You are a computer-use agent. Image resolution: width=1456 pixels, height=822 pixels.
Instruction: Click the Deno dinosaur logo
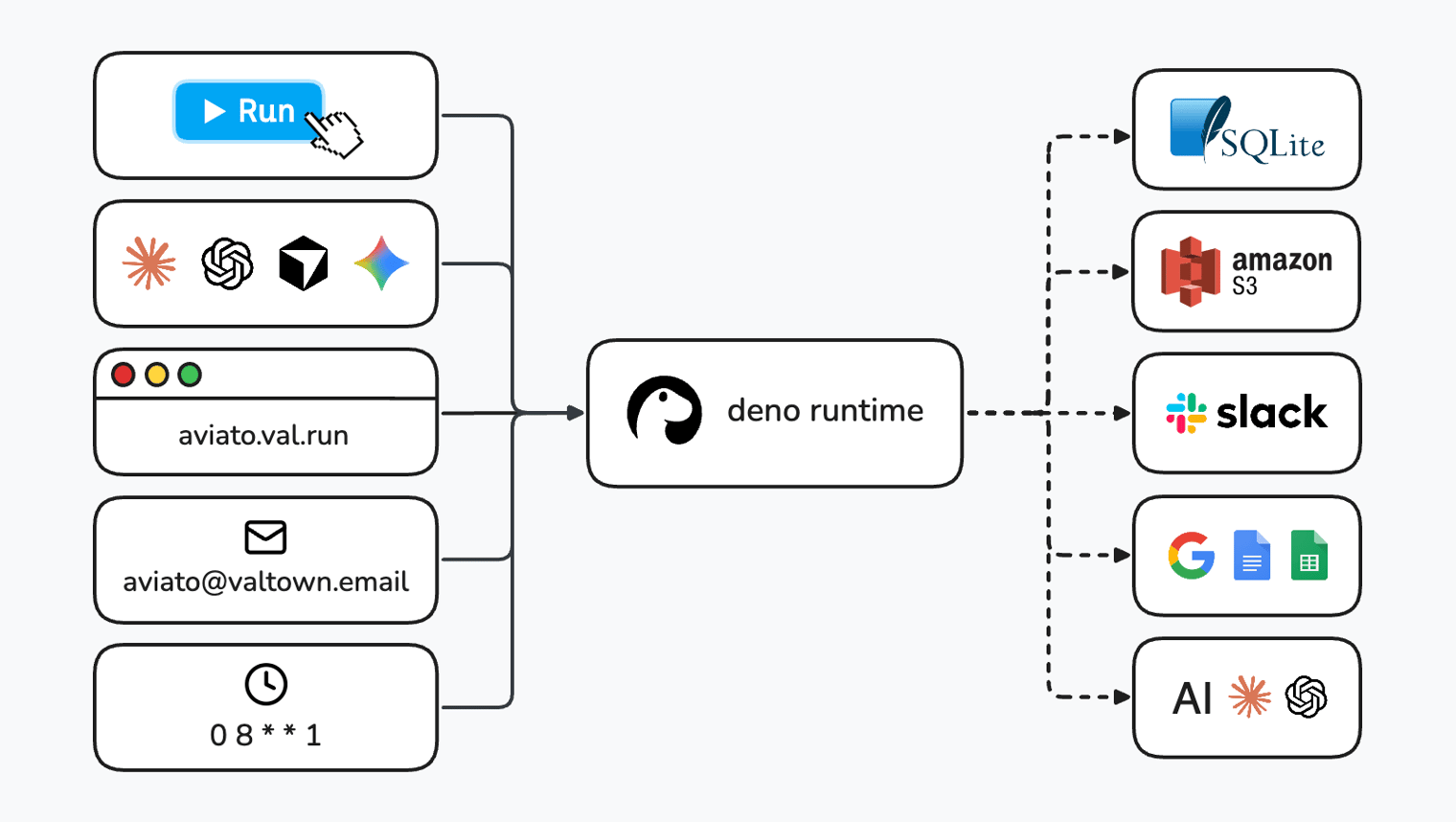(x=664, y=411)
